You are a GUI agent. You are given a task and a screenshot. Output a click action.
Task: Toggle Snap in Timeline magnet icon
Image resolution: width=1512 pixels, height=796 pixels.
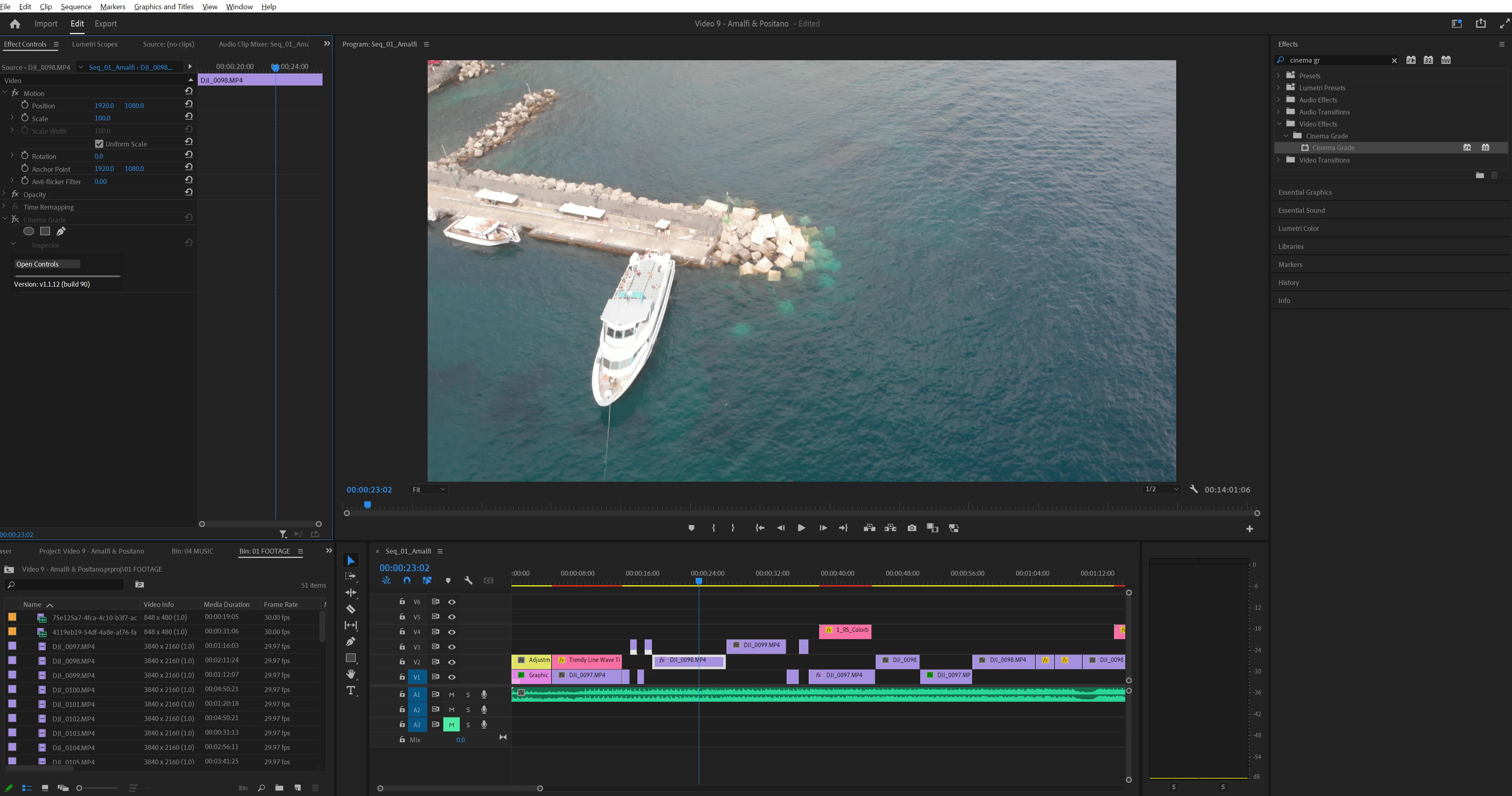pyautogui.click(x=407, y=580)
